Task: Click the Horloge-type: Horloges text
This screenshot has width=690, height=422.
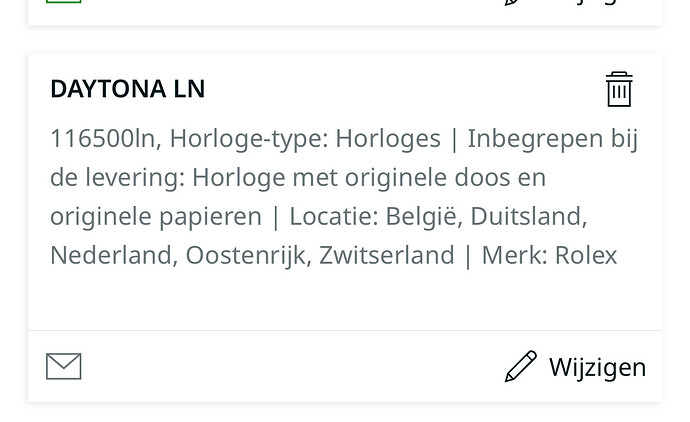Action: (x=305, y=139)
